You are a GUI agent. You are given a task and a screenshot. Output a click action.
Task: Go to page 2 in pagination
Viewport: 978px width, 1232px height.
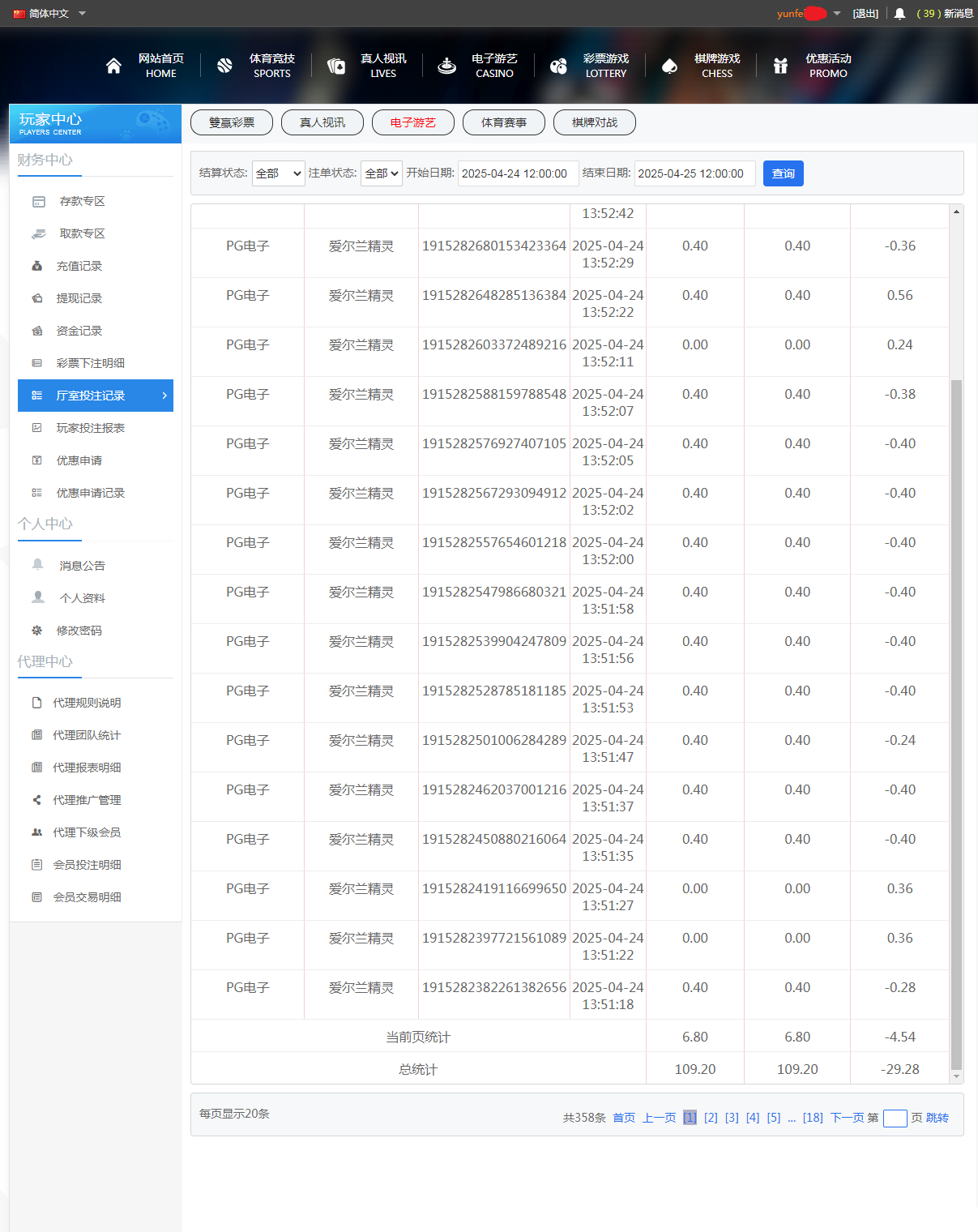(711, 1118)
